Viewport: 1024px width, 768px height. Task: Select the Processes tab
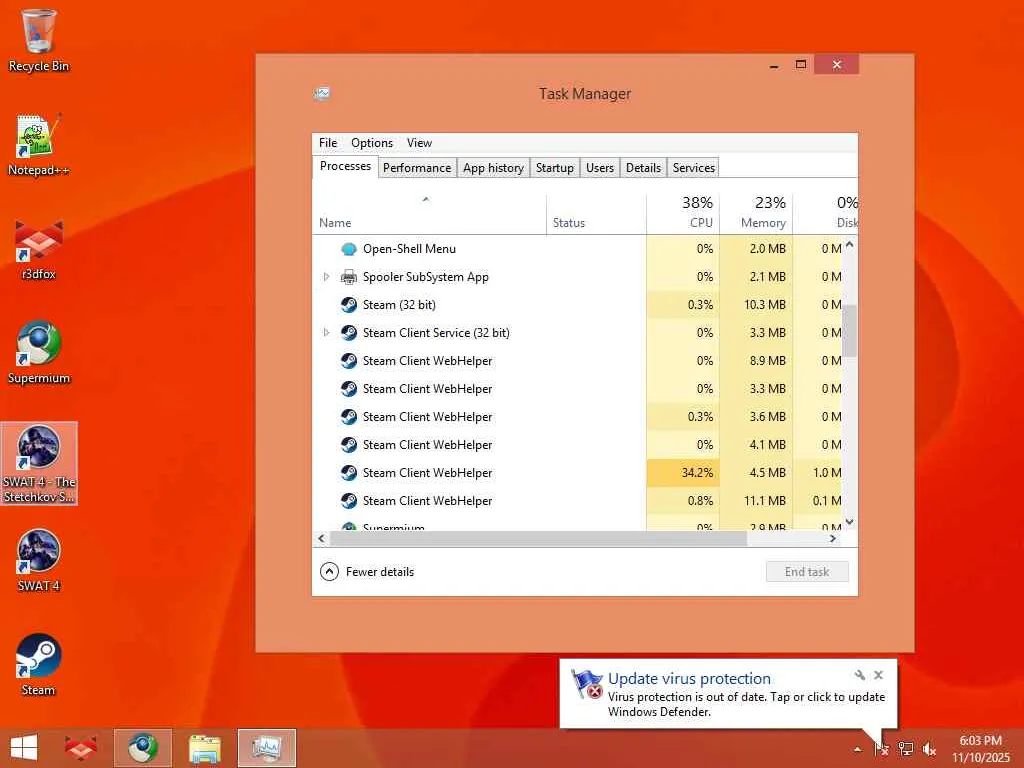[345, 167]
